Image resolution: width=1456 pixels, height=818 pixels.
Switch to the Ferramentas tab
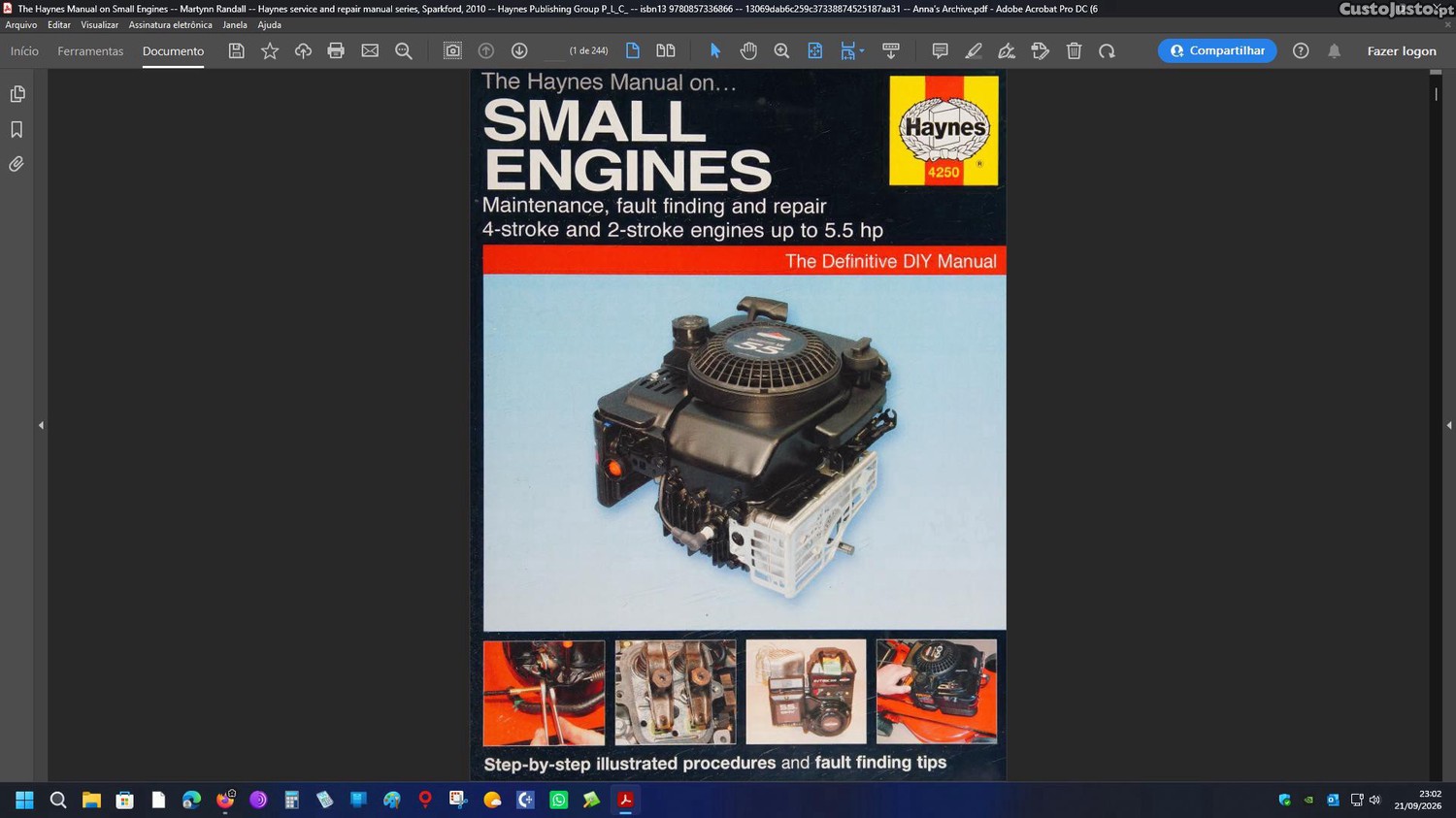point(90,50)
